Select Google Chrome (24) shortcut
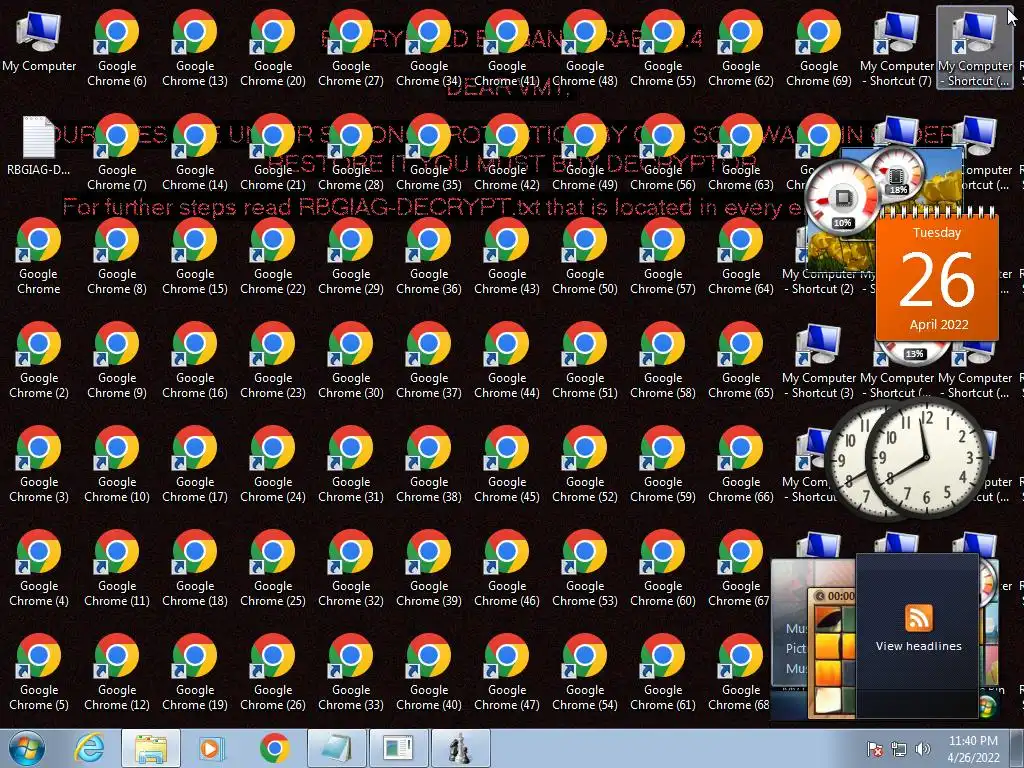The height and width of the screenshot is (768, 1024). [x=273, y=464]
